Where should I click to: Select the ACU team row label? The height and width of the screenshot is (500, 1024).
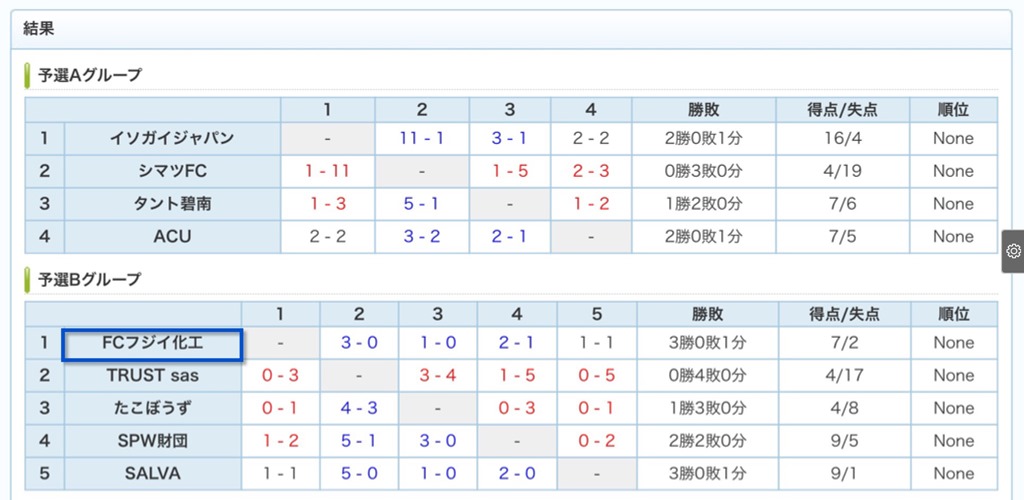tap(172, 236)
